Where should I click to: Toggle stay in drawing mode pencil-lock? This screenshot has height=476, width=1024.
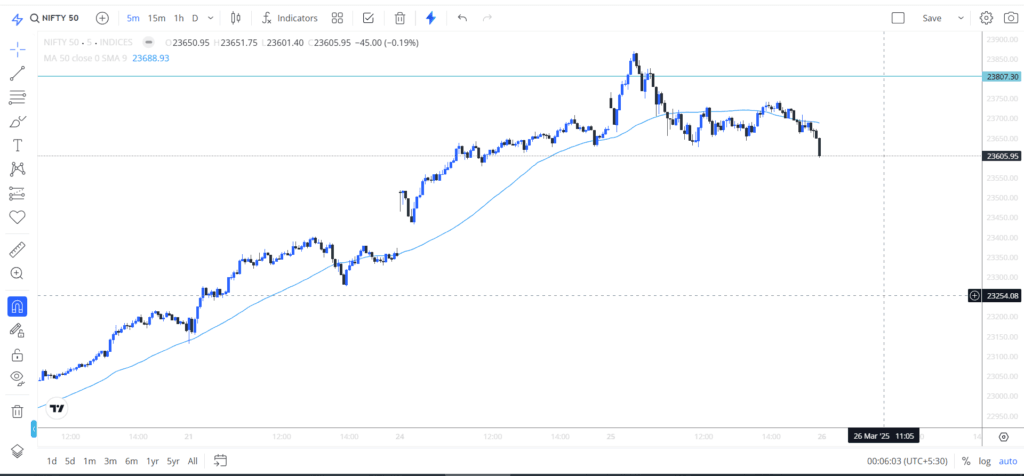click(x=18, y=330)
